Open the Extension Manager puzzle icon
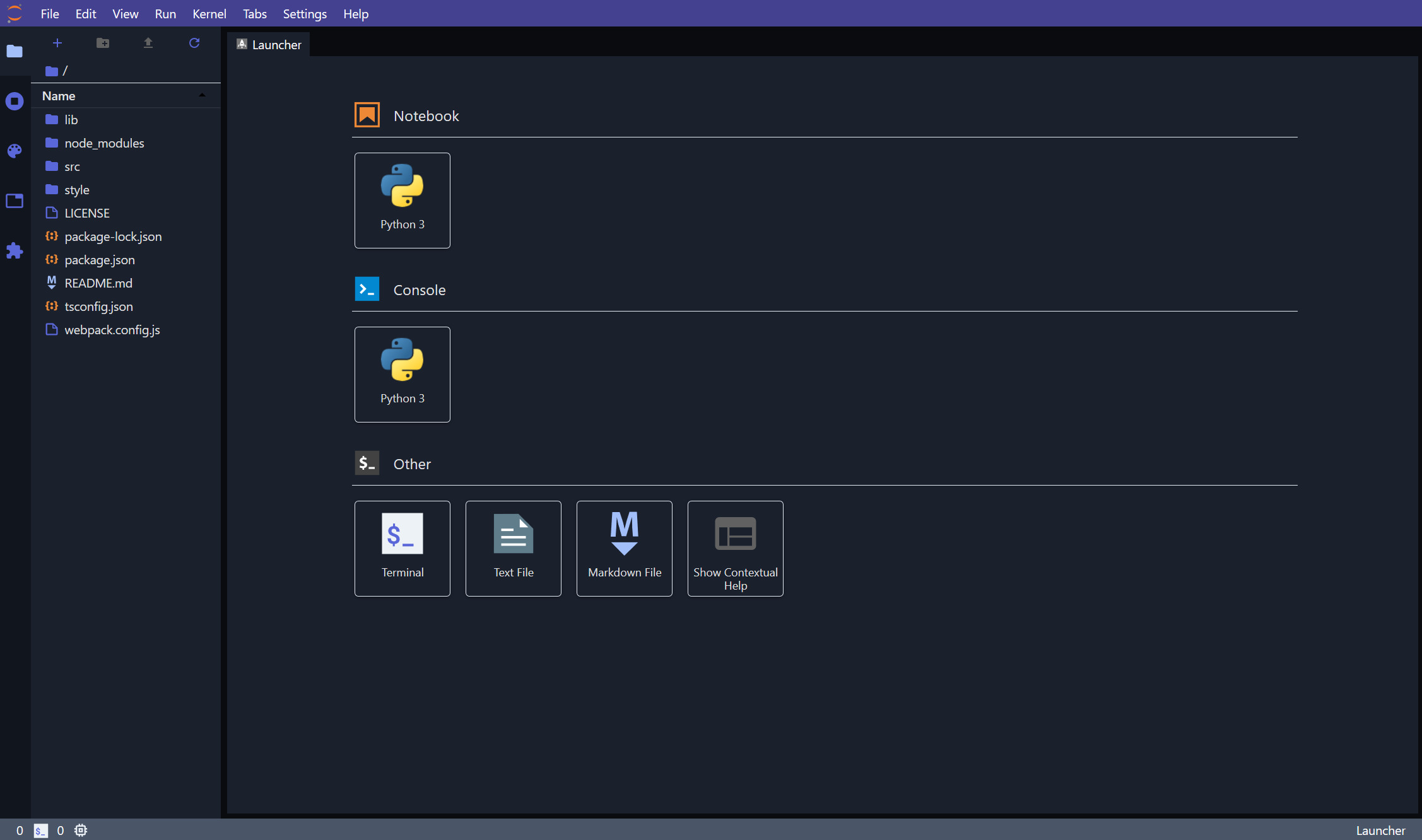 15,250
